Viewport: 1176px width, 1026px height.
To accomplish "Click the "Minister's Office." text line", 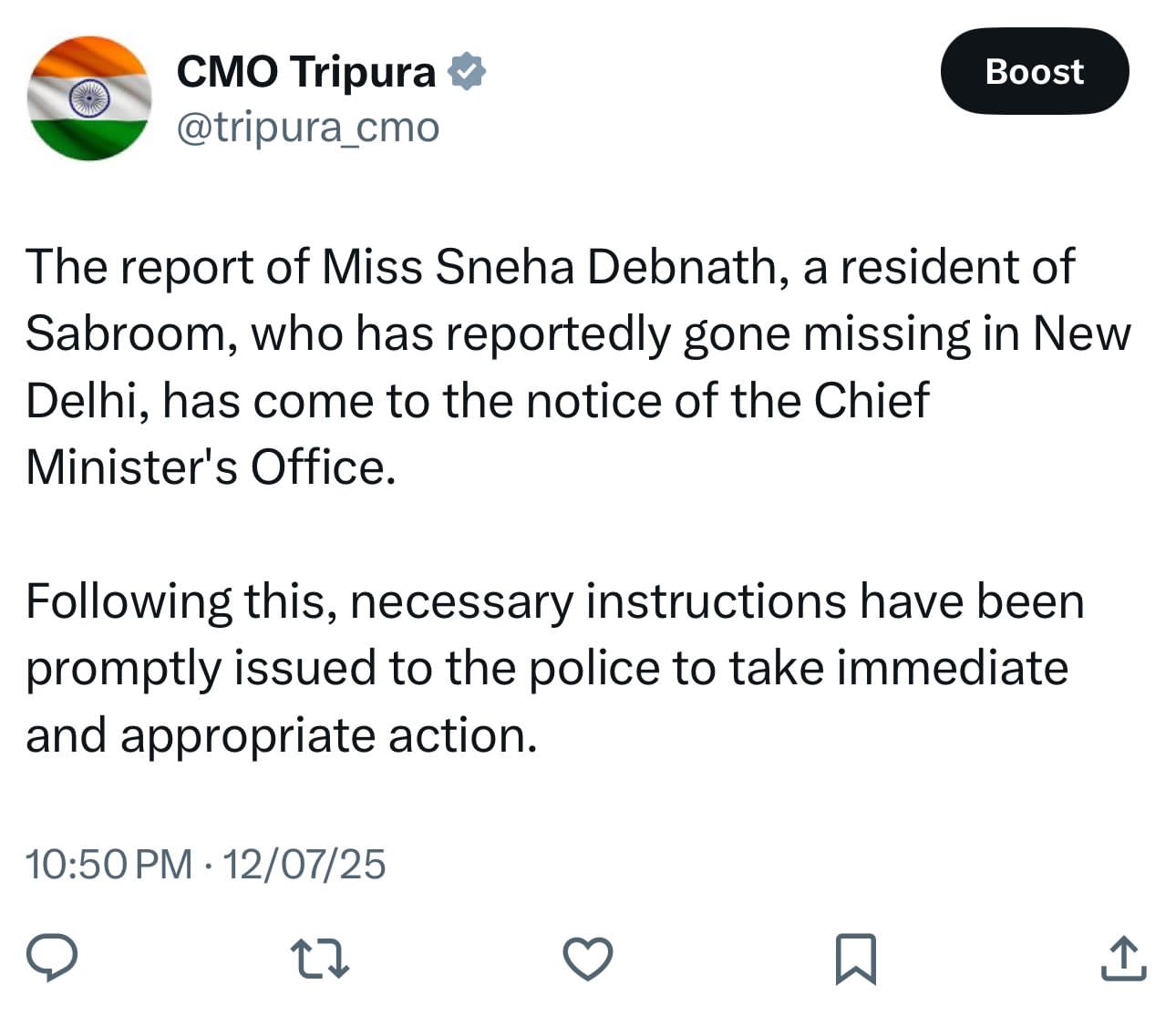I will 211,468.
